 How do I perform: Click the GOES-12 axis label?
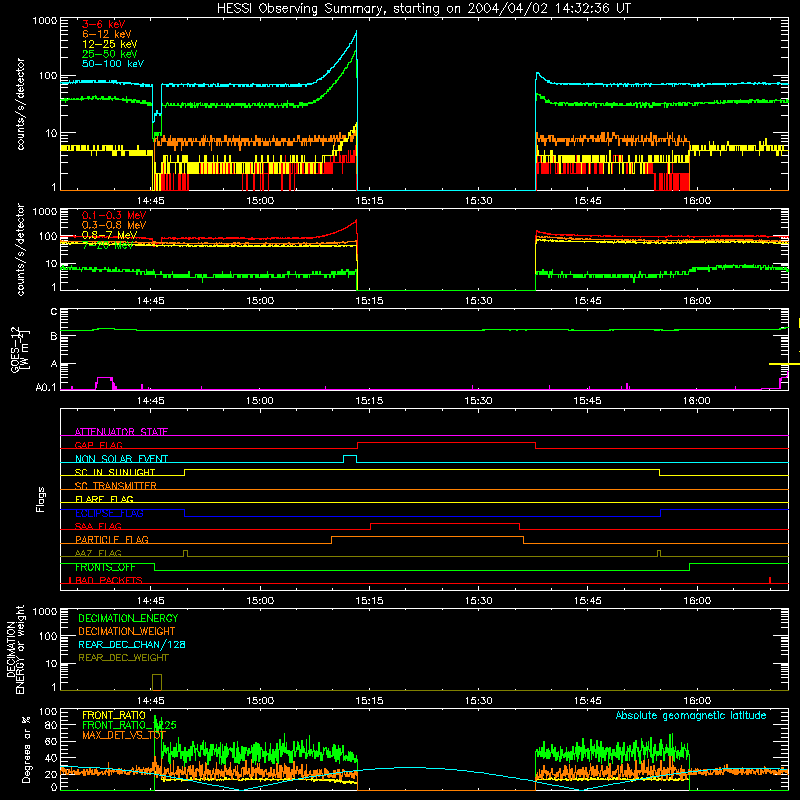click(x=19, y=350)
